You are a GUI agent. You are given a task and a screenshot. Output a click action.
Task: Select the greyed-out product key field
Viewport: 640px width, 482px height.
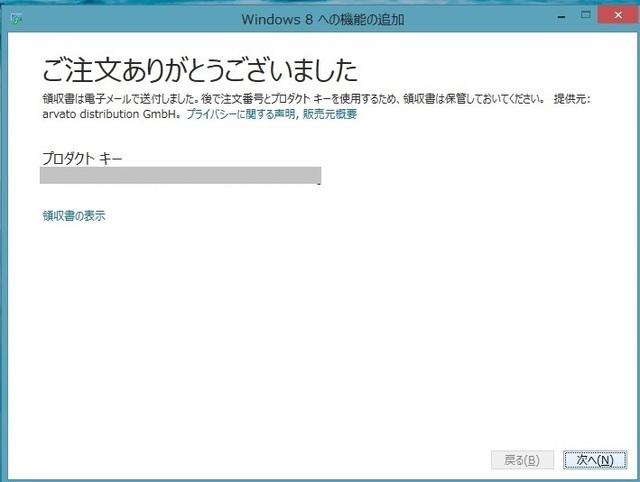(180, 175)
